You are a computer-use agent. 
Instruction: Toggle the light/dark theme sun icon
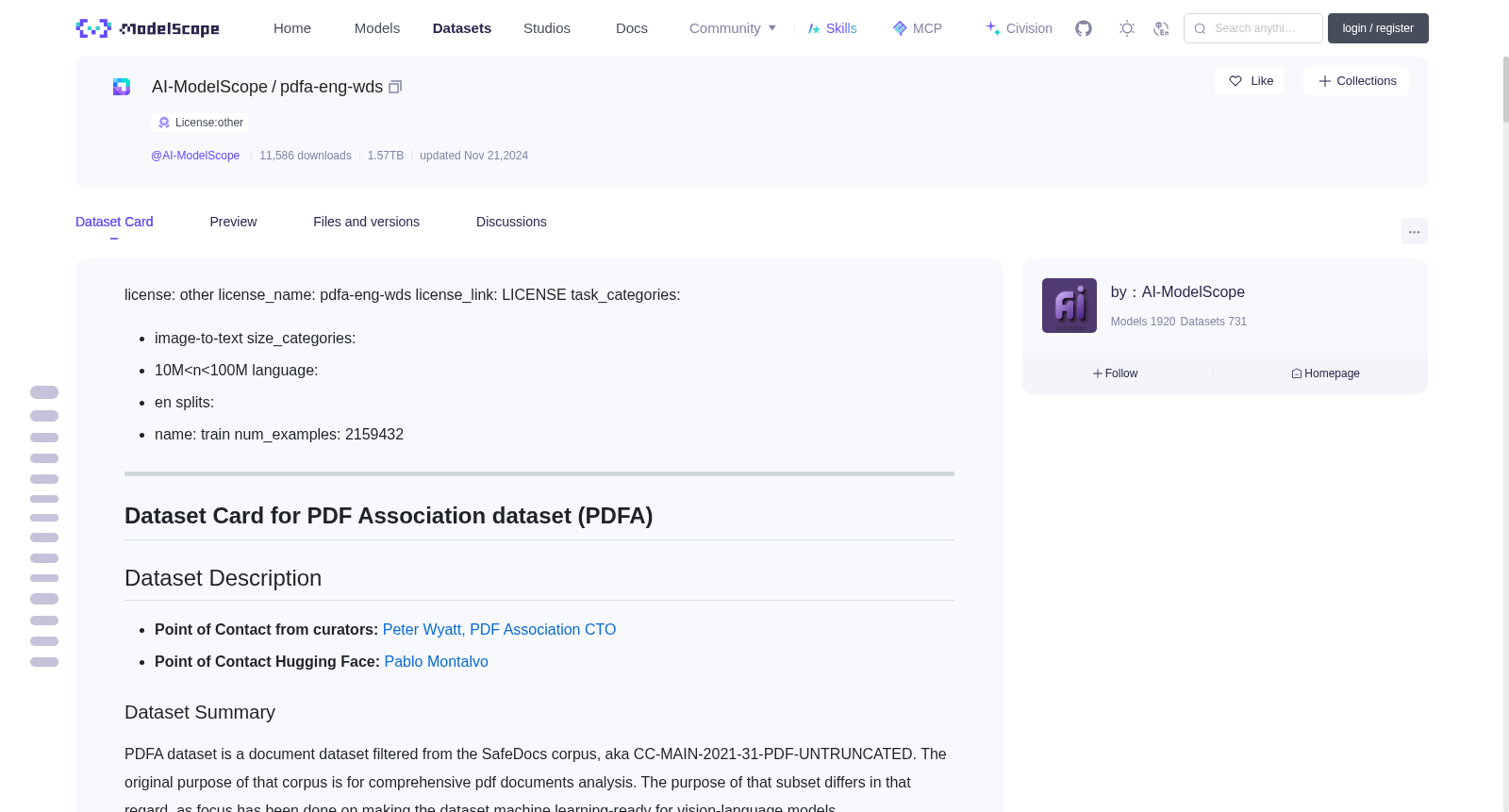pyautogui.click(x=1127, y=28)
